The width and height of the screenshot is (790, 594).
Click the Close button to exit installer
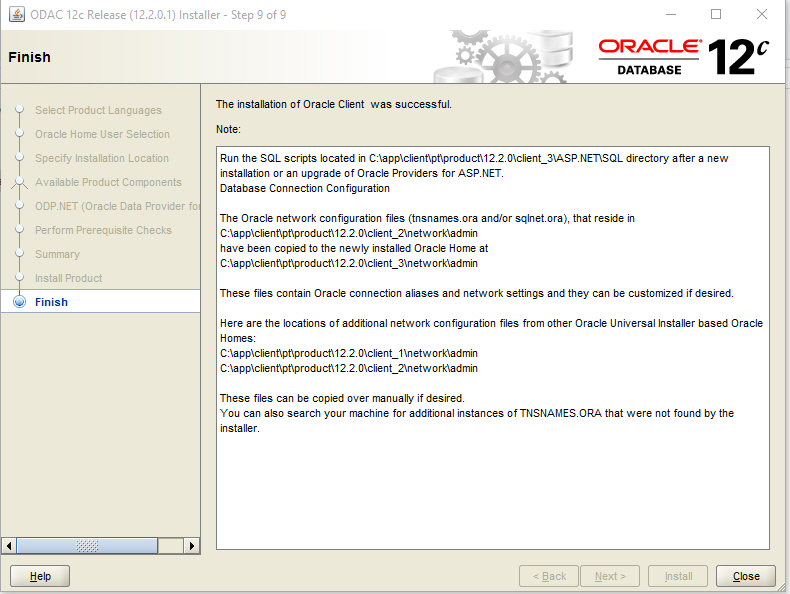[746, 576]
